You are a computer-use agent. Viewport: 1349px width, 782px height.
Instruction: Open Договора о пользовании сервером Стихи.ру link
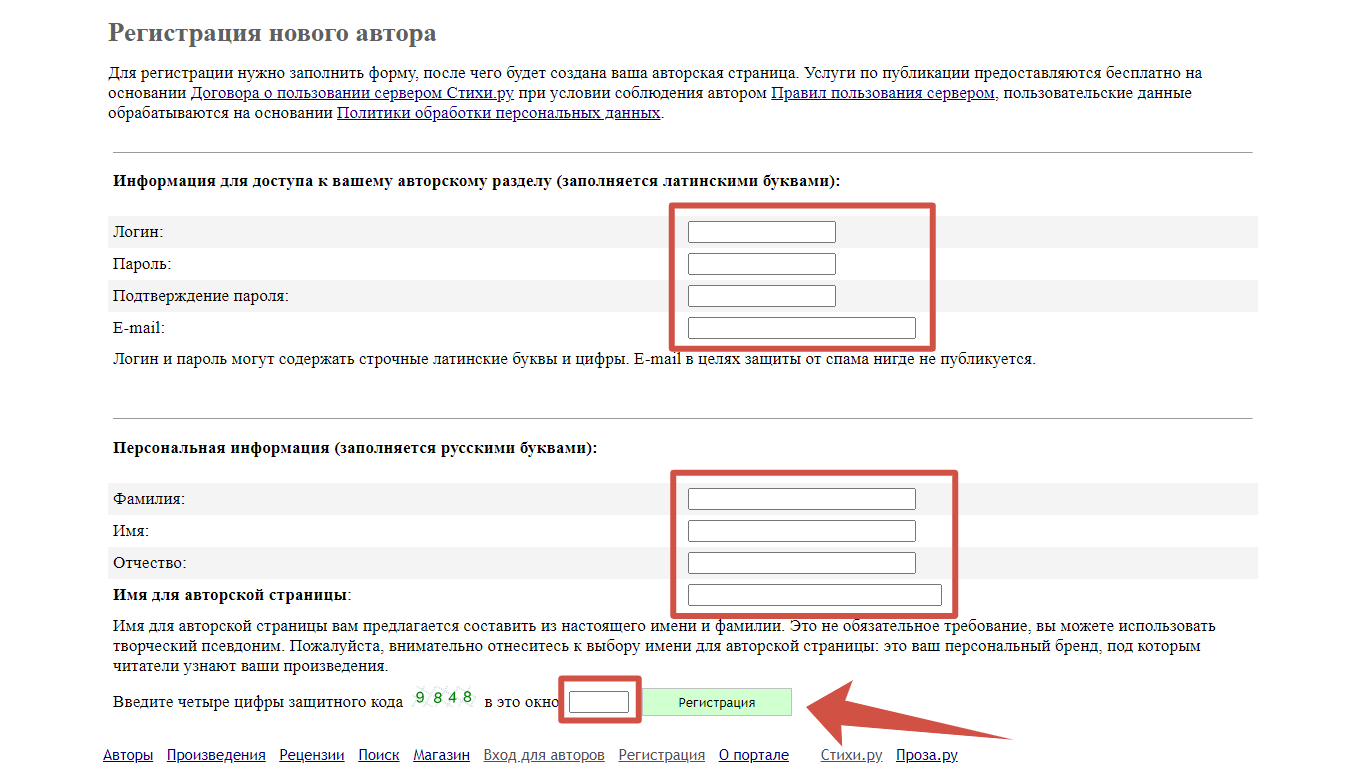tap(352, 93)
